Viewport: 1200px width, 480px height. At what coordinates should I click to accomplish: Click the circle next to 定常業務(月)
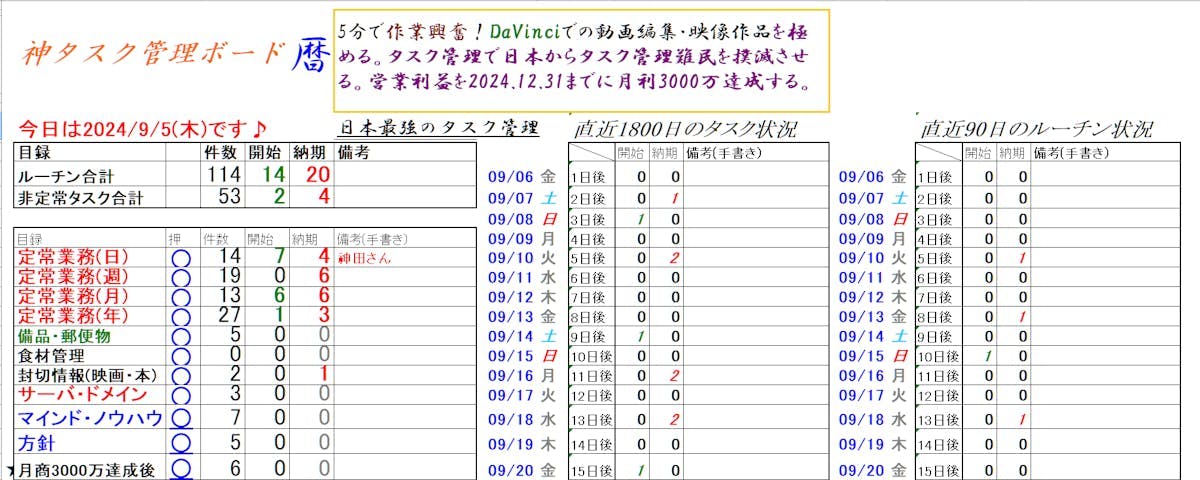coord(180,297)
